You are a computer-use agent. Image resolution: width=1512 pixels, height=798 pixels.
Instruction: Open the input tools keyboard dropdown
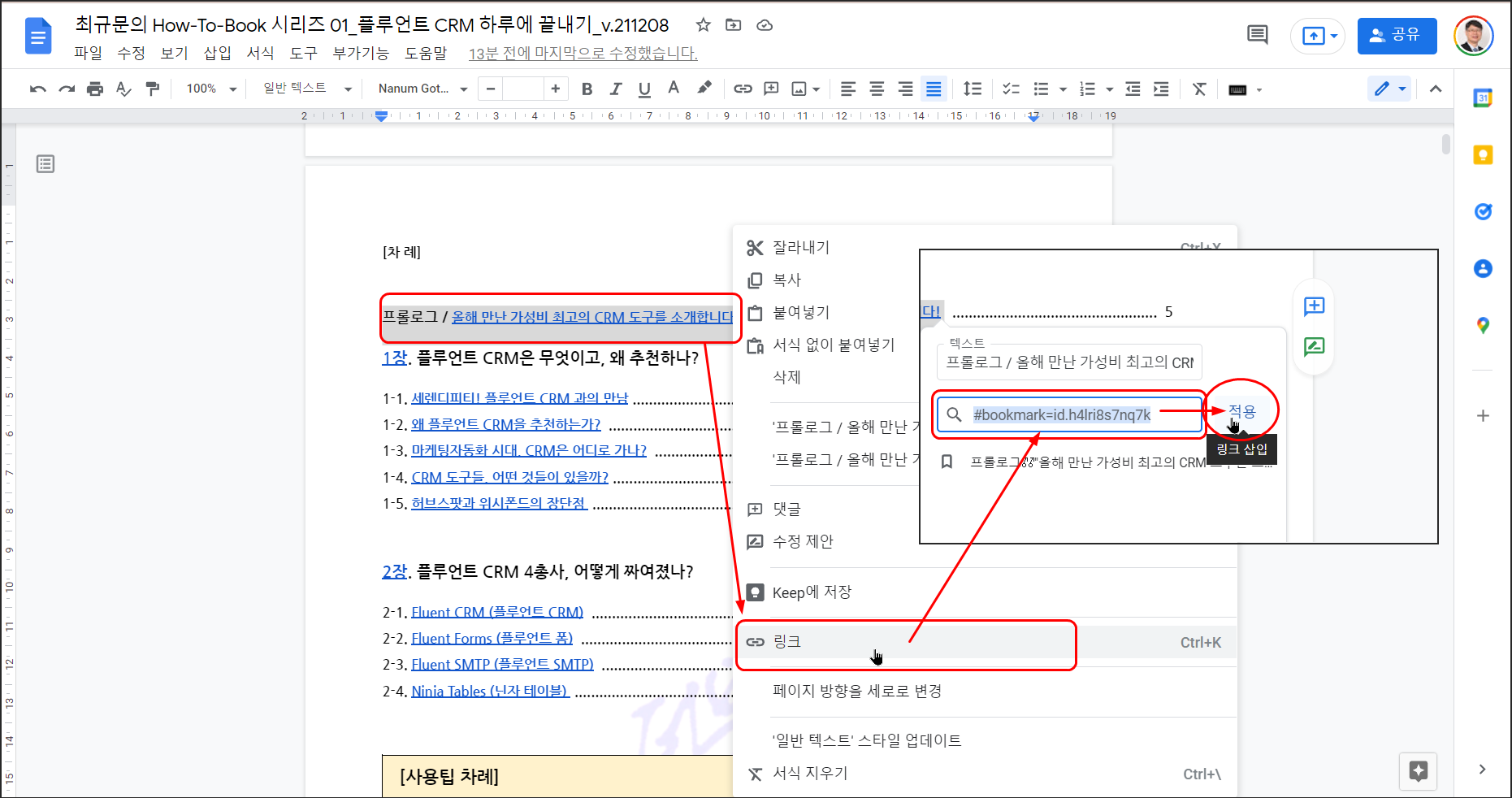[1246, 89]
